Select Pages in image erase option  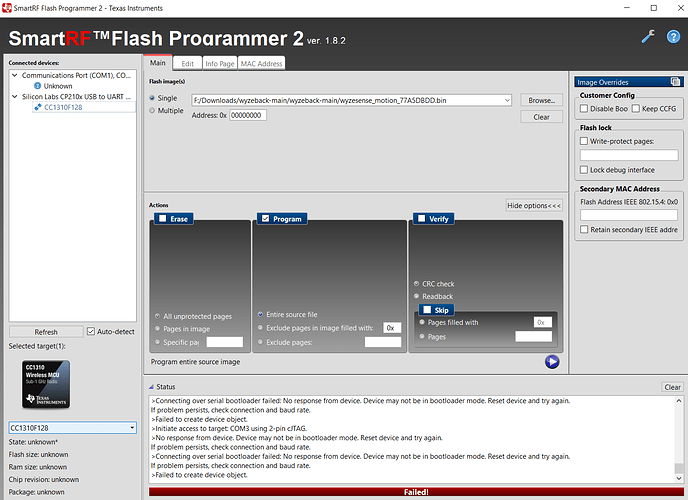(157, 329)
